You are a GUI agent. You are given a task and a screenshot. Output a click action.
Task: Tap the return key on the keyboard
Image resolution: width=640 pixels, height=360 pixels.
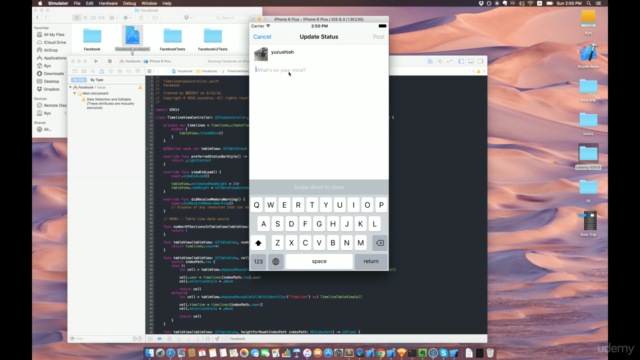371,262
